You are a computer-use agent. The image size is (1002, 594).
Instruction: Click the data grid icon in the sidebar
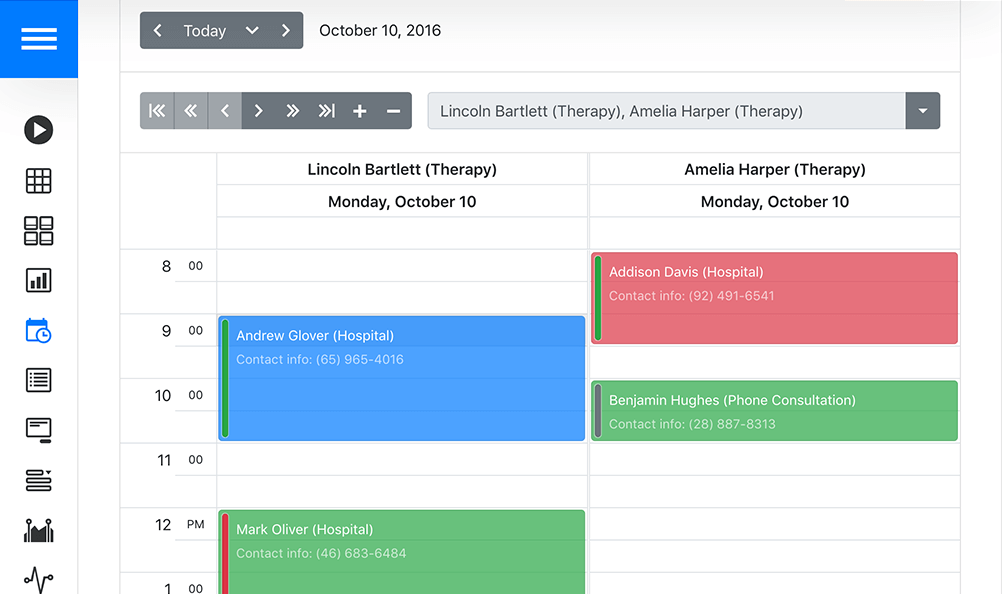pyautogui.click(x=38, y=181)
